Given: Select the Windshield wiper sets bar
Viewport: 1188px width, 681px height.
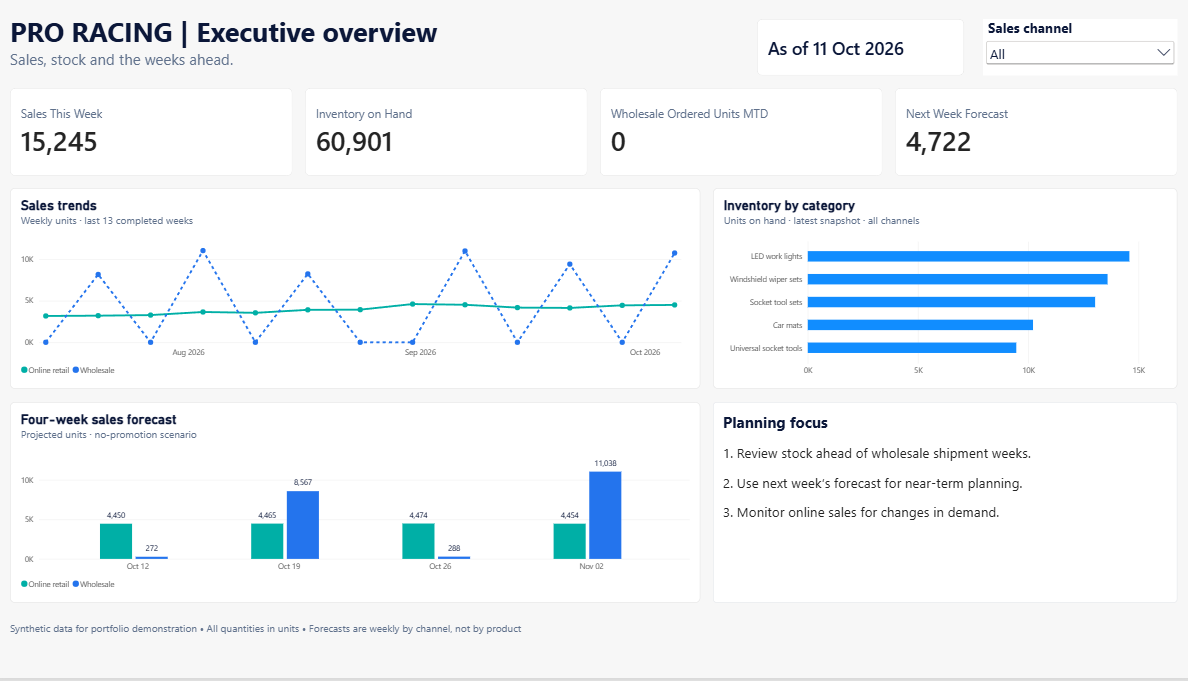Looking at the screenshot, I should pos(958,280).
